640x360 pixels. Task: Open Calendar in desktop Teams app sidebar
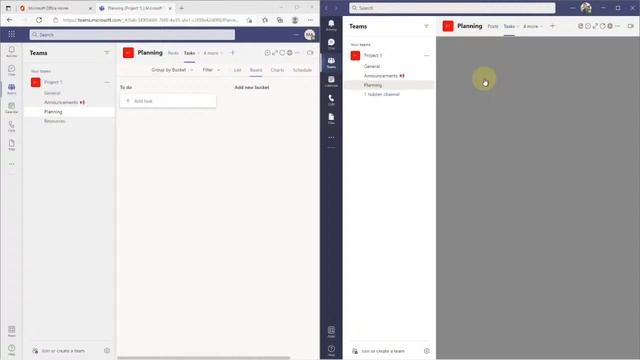click(331, 81)
